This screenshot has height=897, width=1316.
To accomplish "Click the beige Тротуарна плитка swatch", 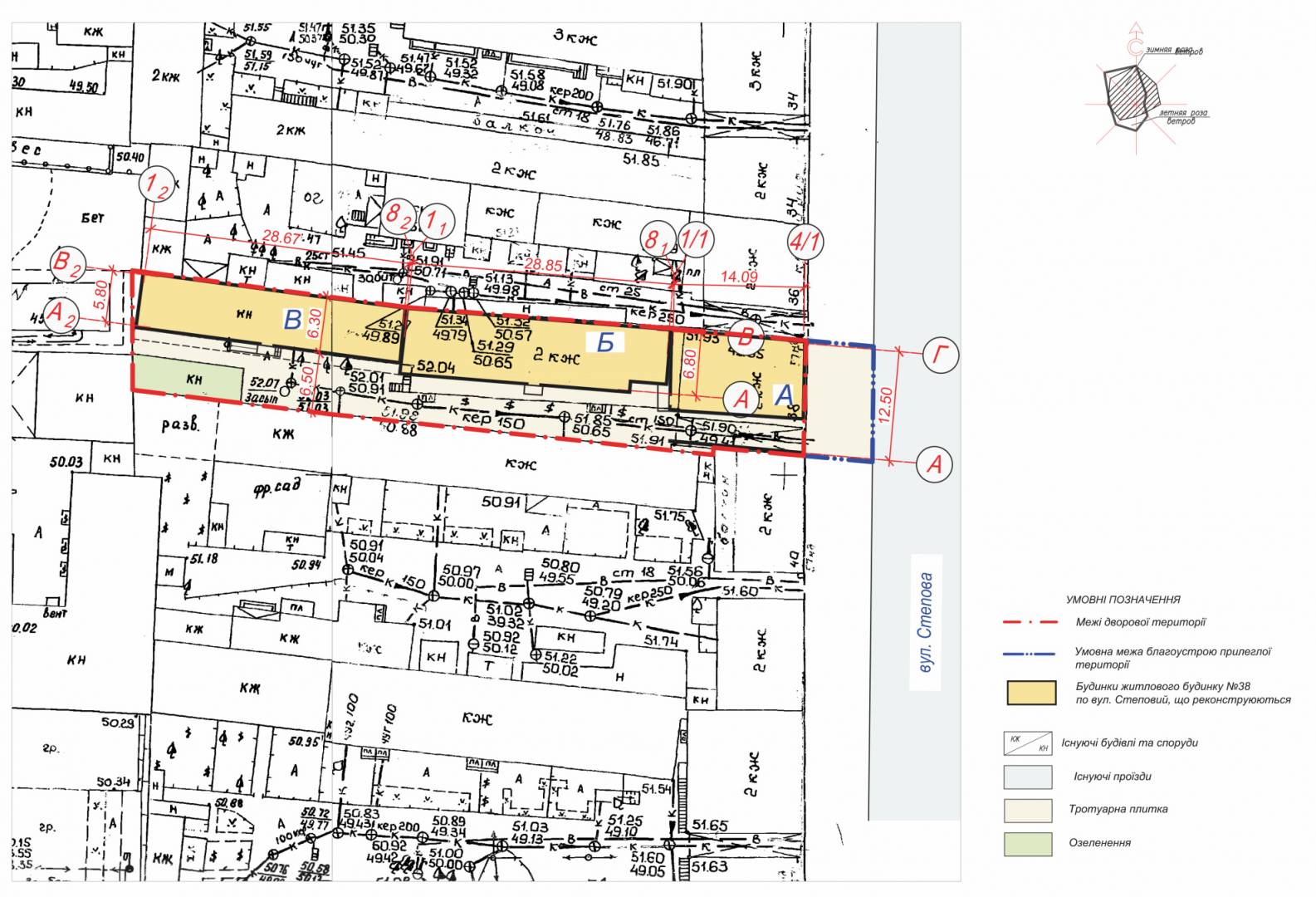I will pos(1028,810).
